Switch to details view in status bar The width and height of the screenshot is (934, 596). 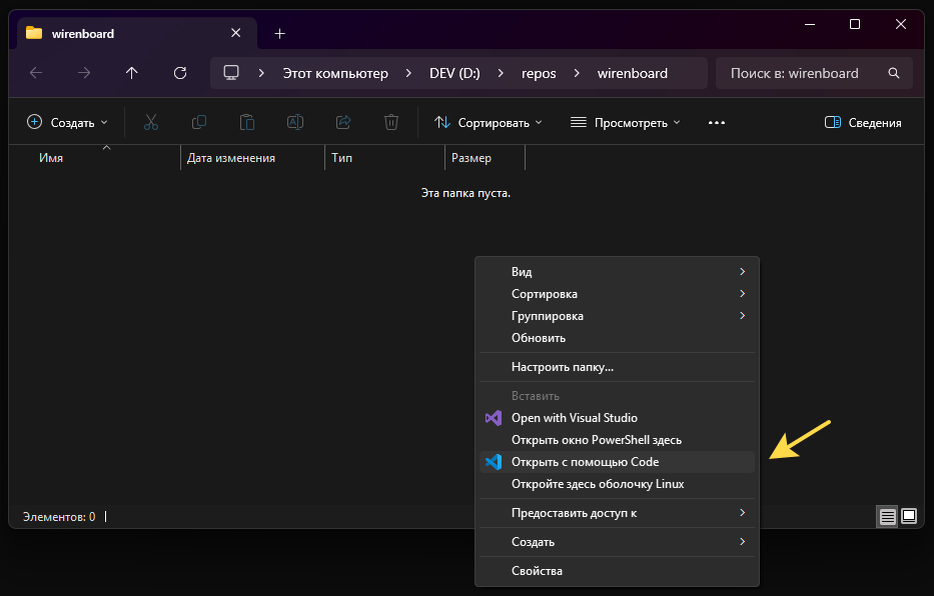(888, 516)
